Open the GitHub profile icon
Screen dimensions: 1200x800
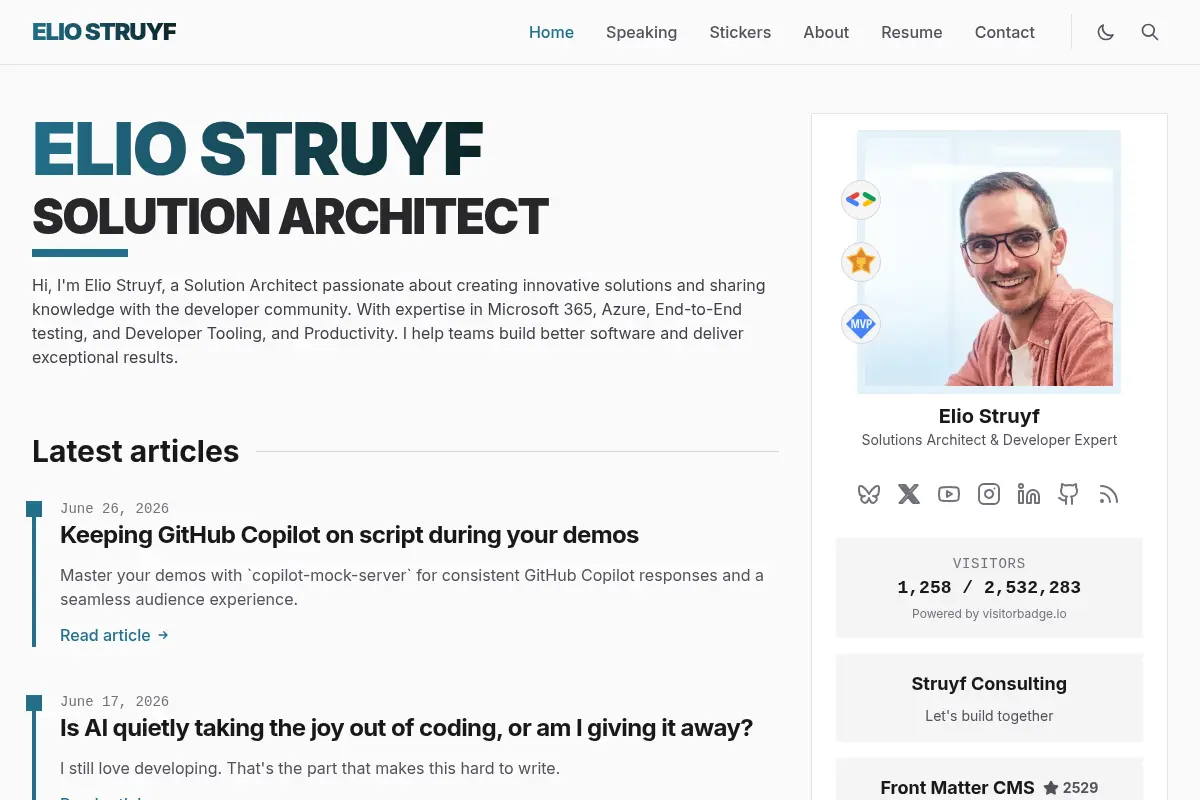click(x=1069, y=494)
